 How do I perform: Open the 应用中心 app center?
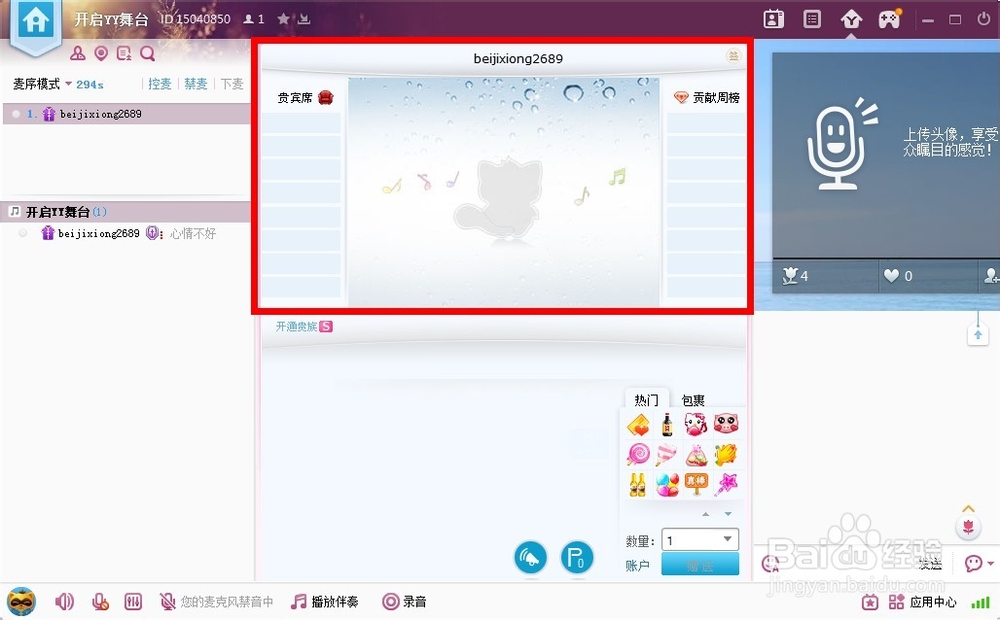(x=922, y=602)
